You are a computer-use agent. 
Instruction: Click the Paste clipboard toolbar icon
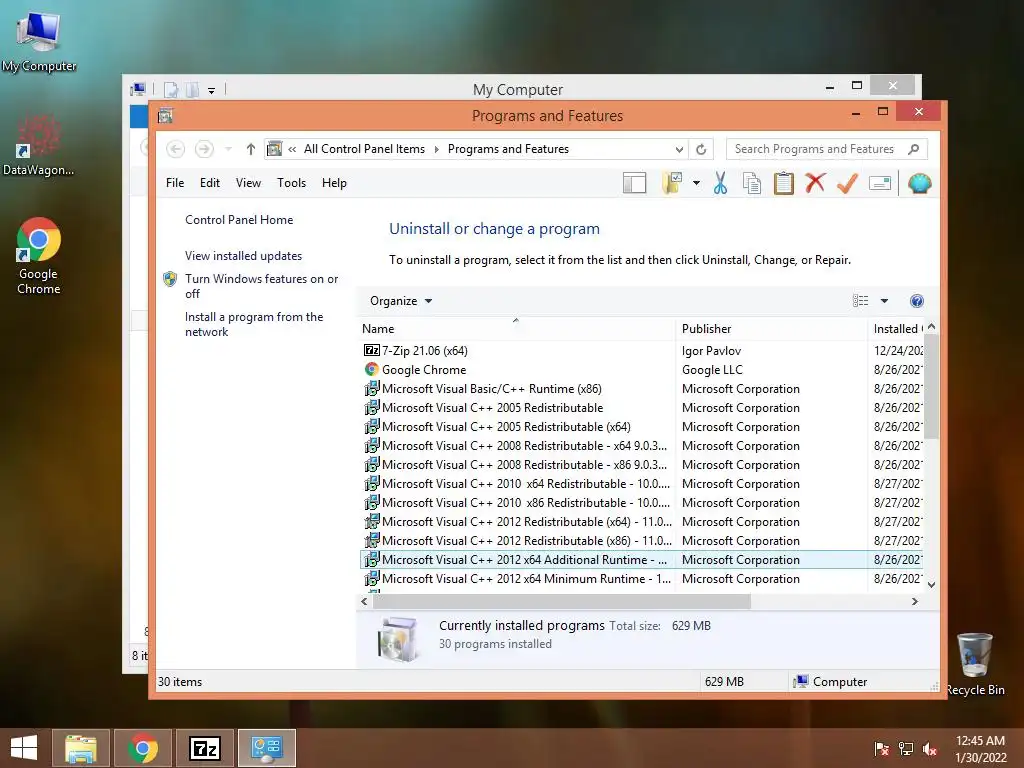tap(784, 184)
